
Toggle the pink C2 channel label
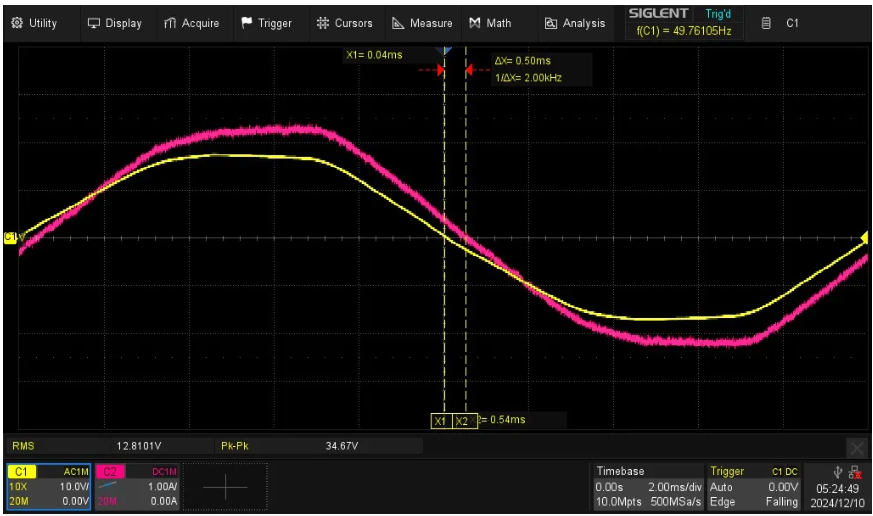[110, 471]
